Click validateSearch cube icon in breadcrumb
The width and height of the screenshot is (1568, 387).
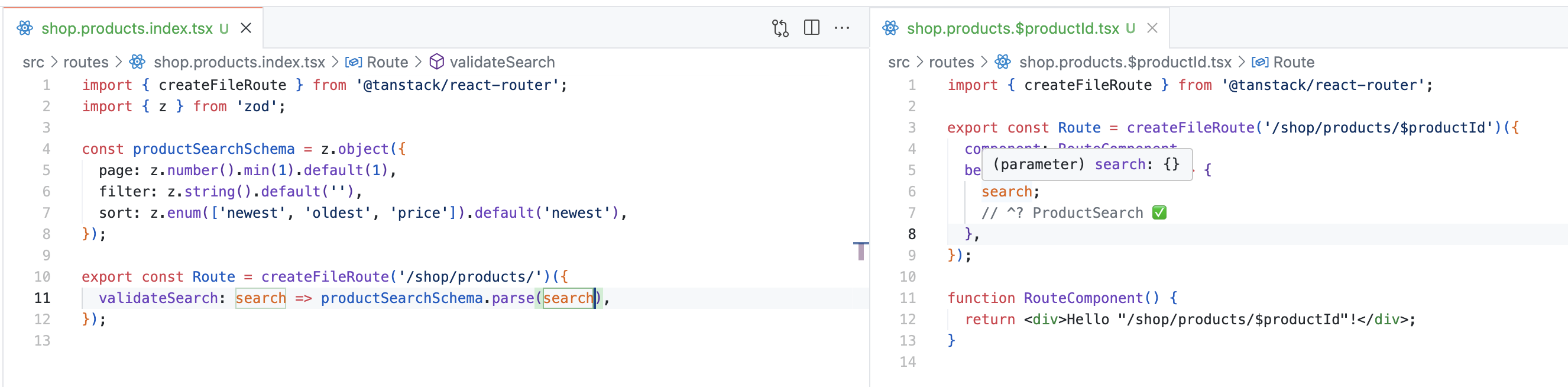point(436,62)
